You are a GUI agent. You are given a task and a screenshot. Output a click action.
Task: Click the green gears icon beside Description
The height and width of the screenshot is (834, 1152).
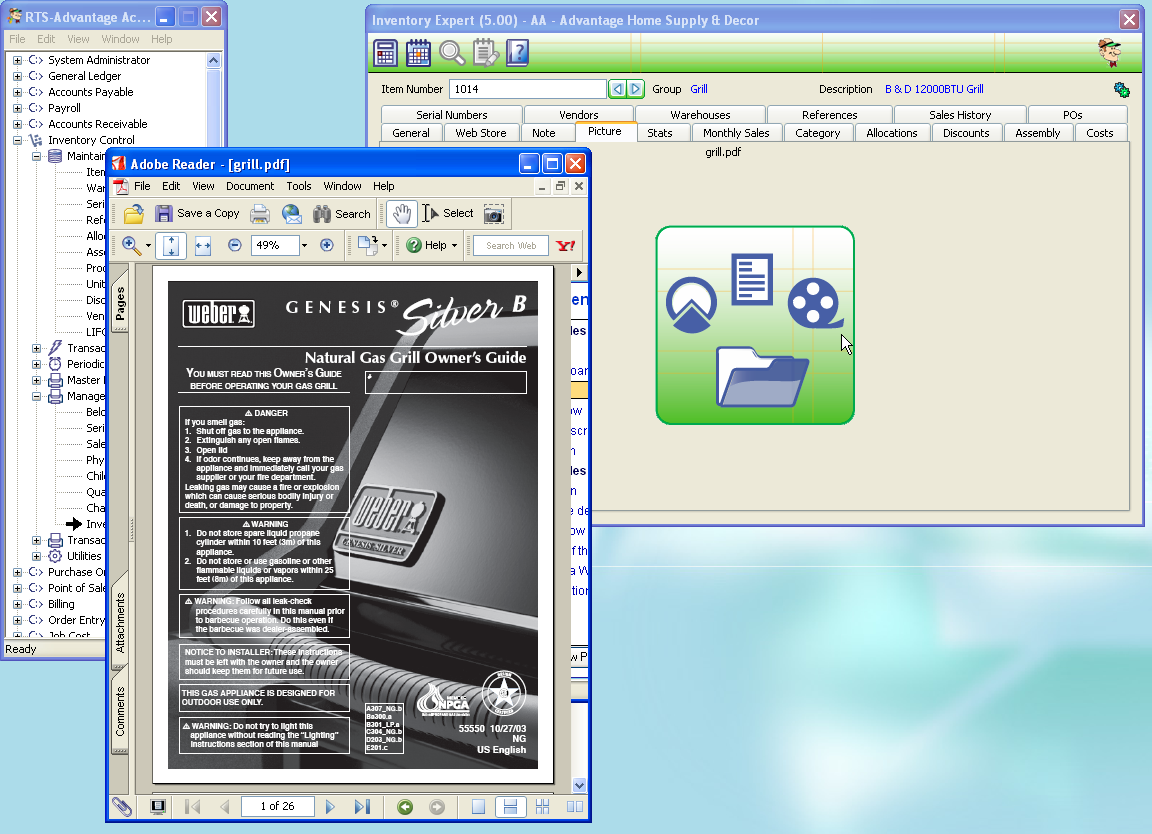[1121, 90]
